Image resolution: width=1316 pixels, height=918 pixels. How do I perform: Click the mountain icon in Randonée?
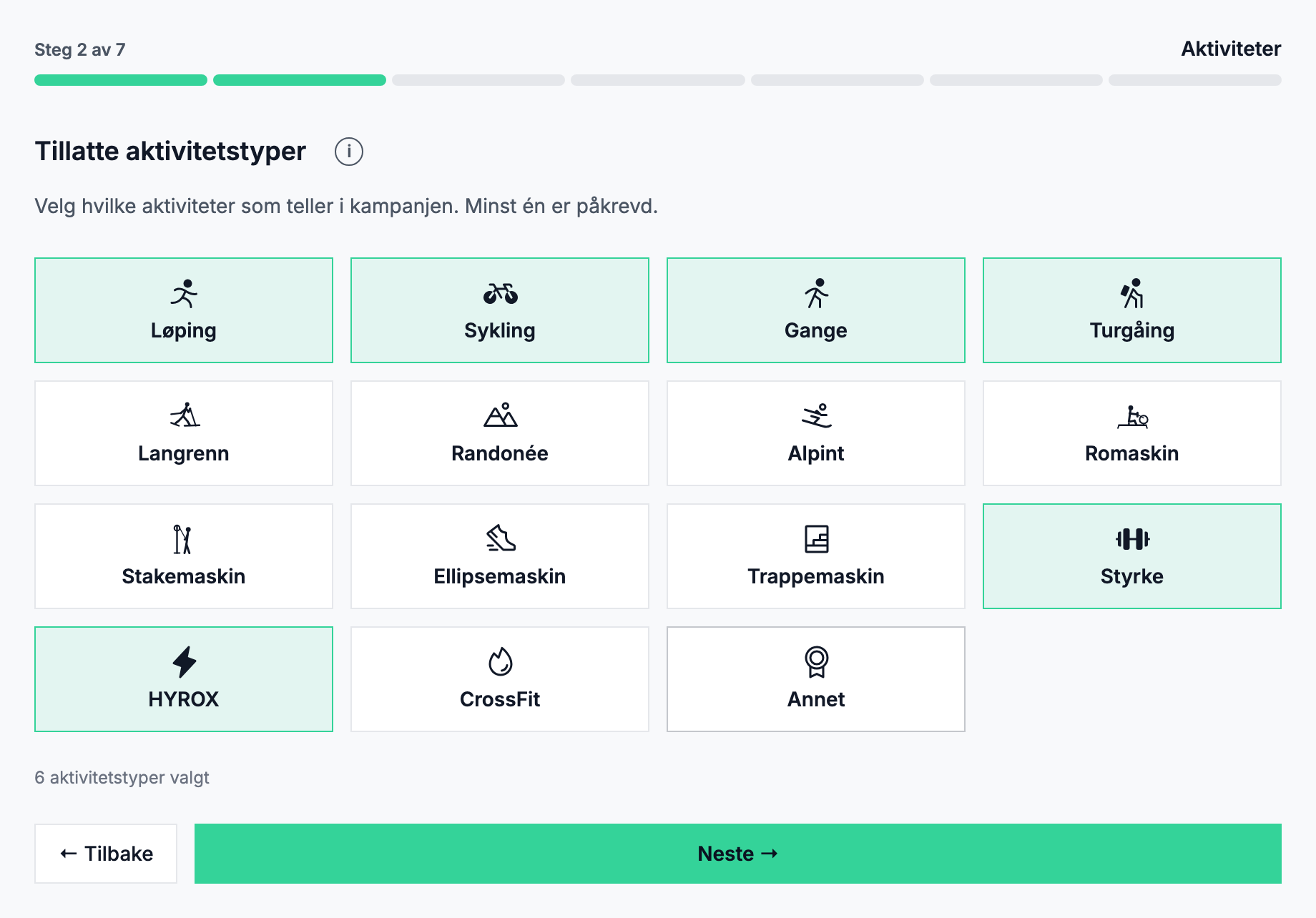(x=500, y=415)
